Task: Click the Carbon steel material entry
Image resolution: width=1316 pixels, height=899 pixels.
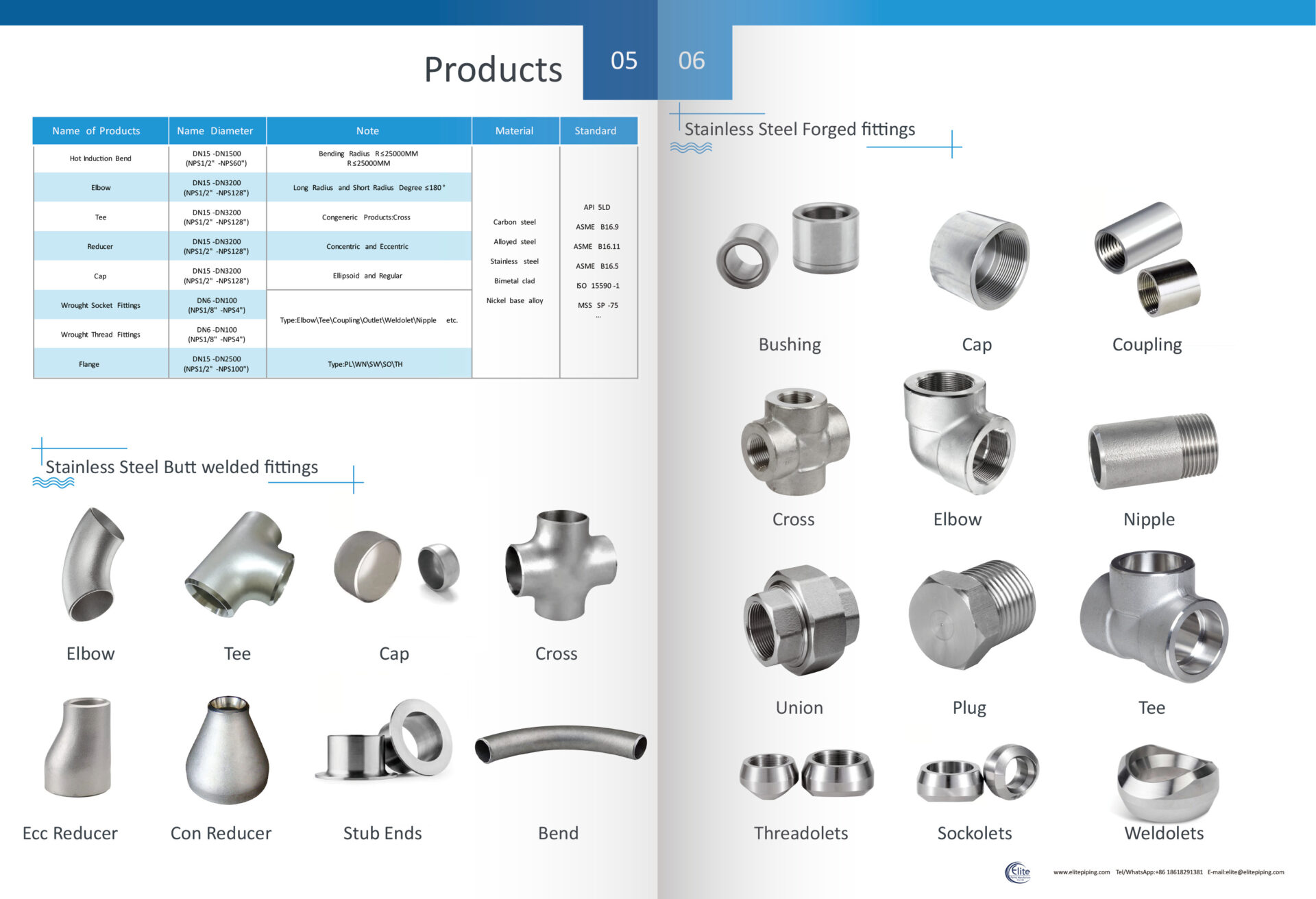Action: (x=515, y=222)
